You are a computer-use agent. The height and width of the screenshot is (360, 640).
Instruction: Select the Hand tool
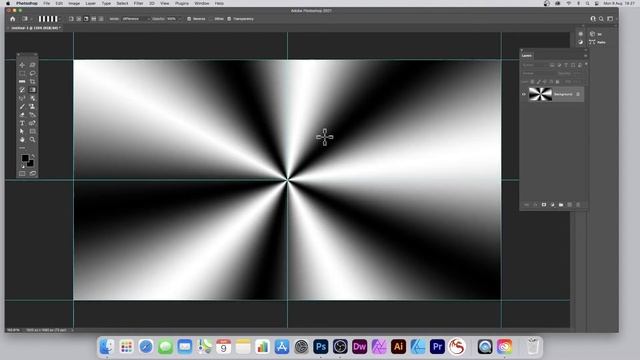pyautogui.click(x=22, y=140)
